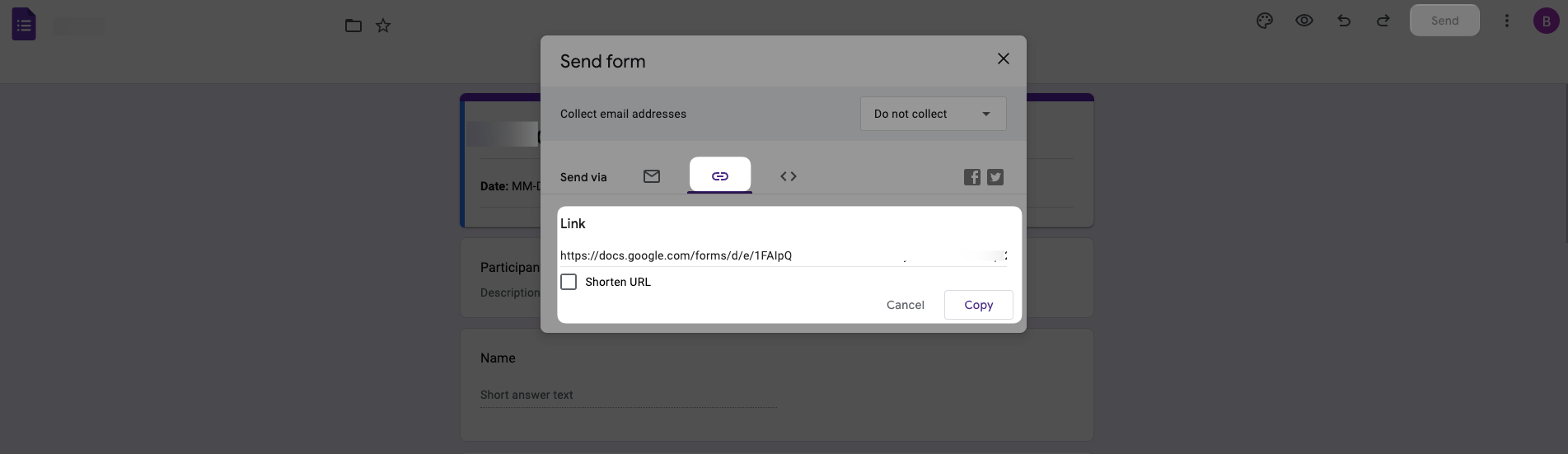Enable the Shorten URL checkbox

click(569, 282)
